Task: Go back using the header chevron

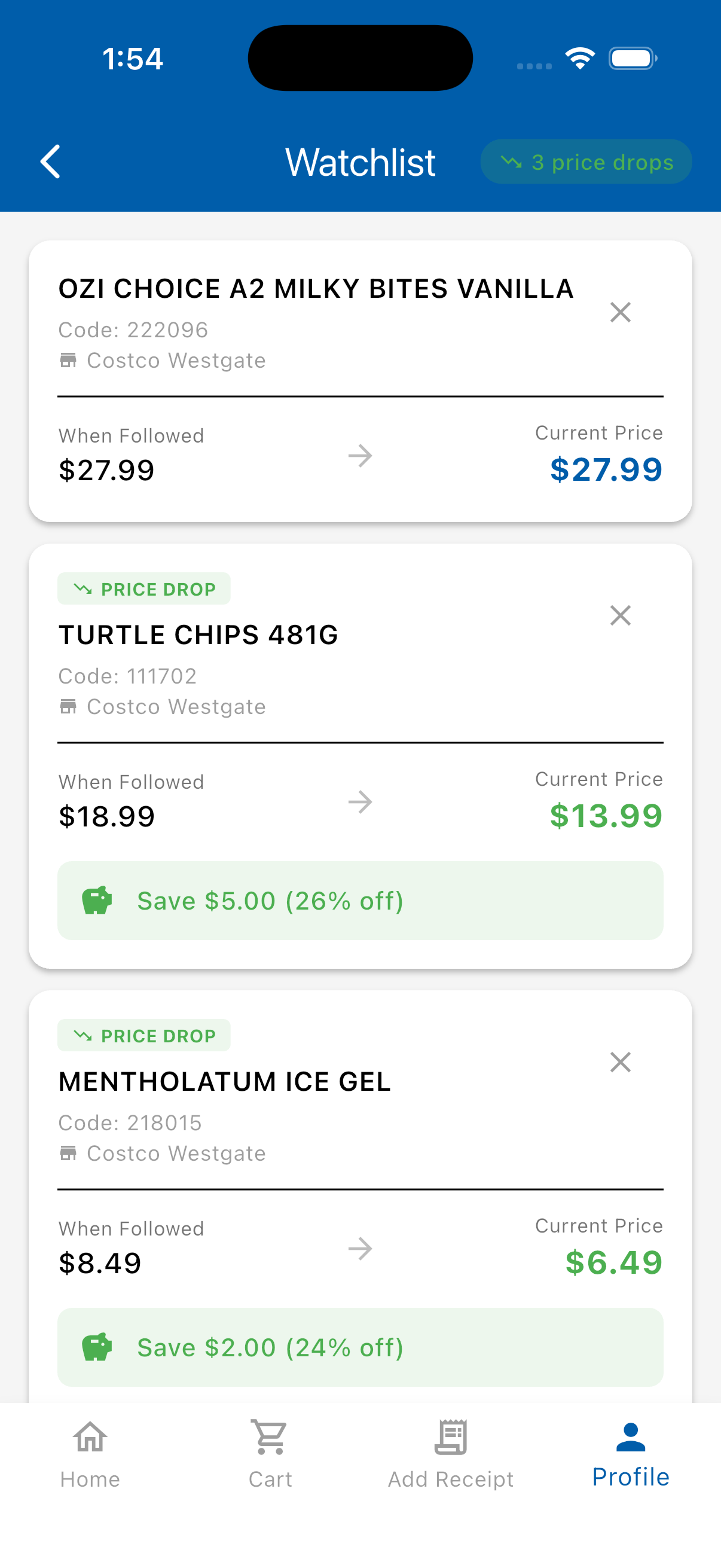Action: (50, 162)
